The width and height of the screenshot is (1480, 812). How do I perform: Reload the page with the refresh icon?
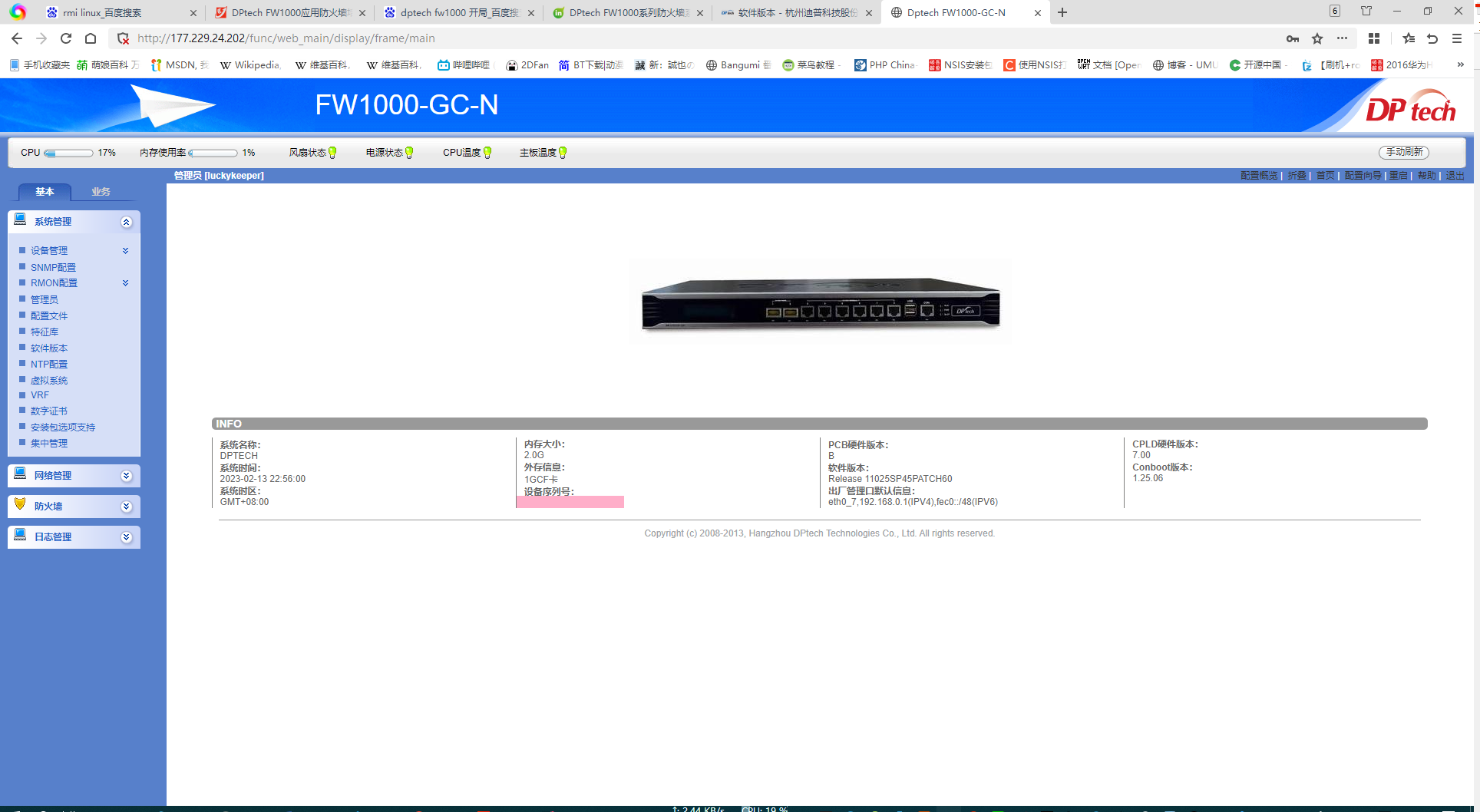66,38
